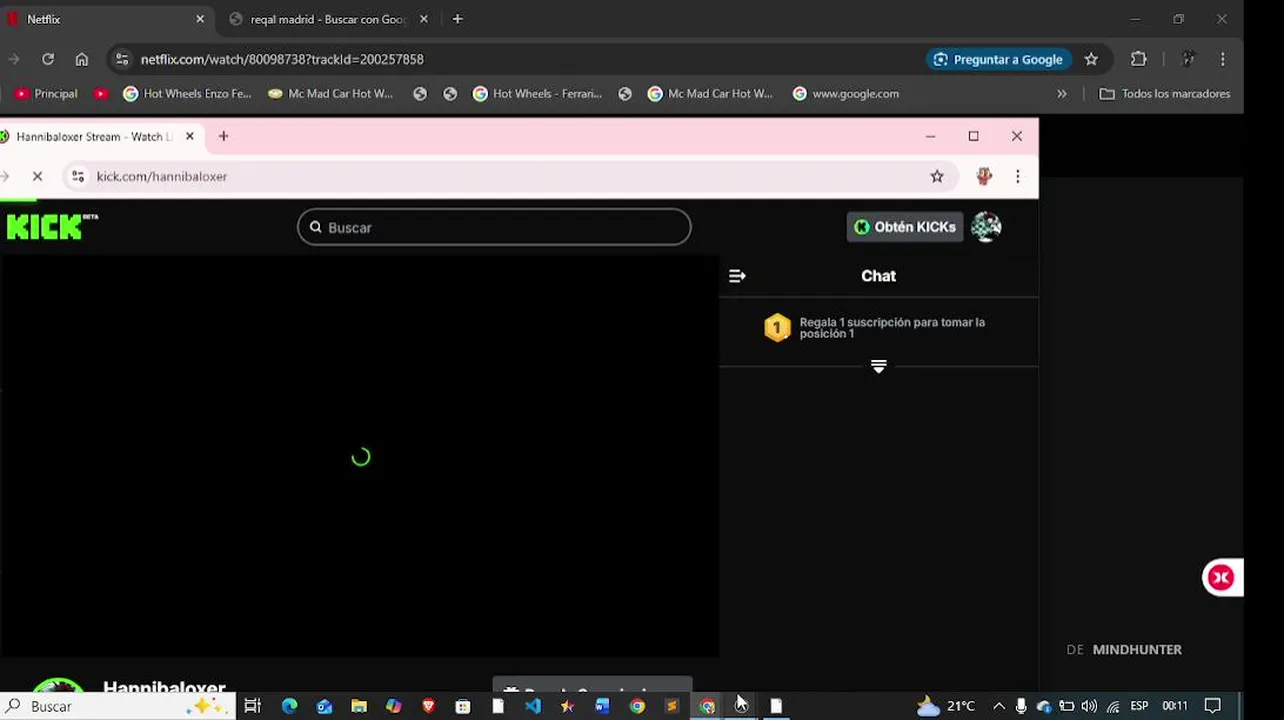Switch ESP keyboard language indicator
Viewport: 1284px width, 720px height.
pyautogui.click(x=1139, y=706)
